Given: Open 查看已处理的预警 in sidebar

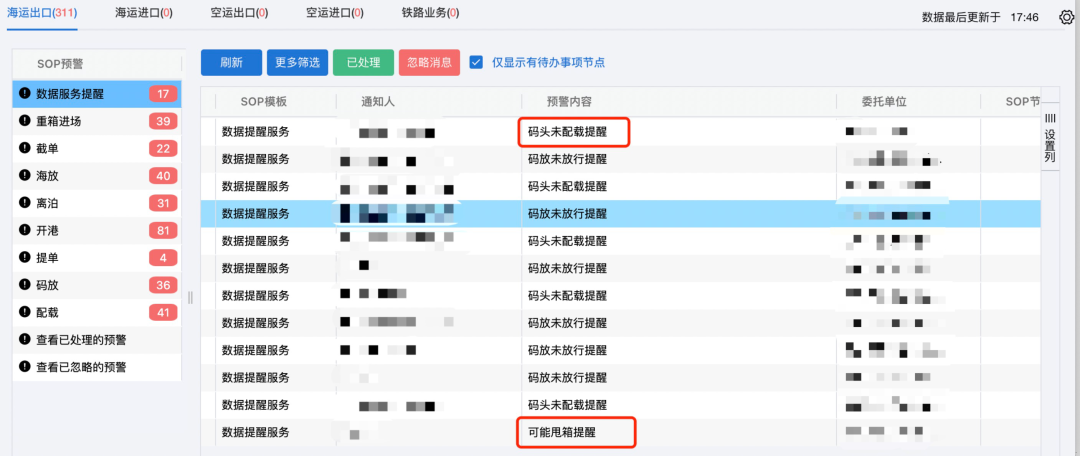Looking at the screenshot, I should [81, 340].
